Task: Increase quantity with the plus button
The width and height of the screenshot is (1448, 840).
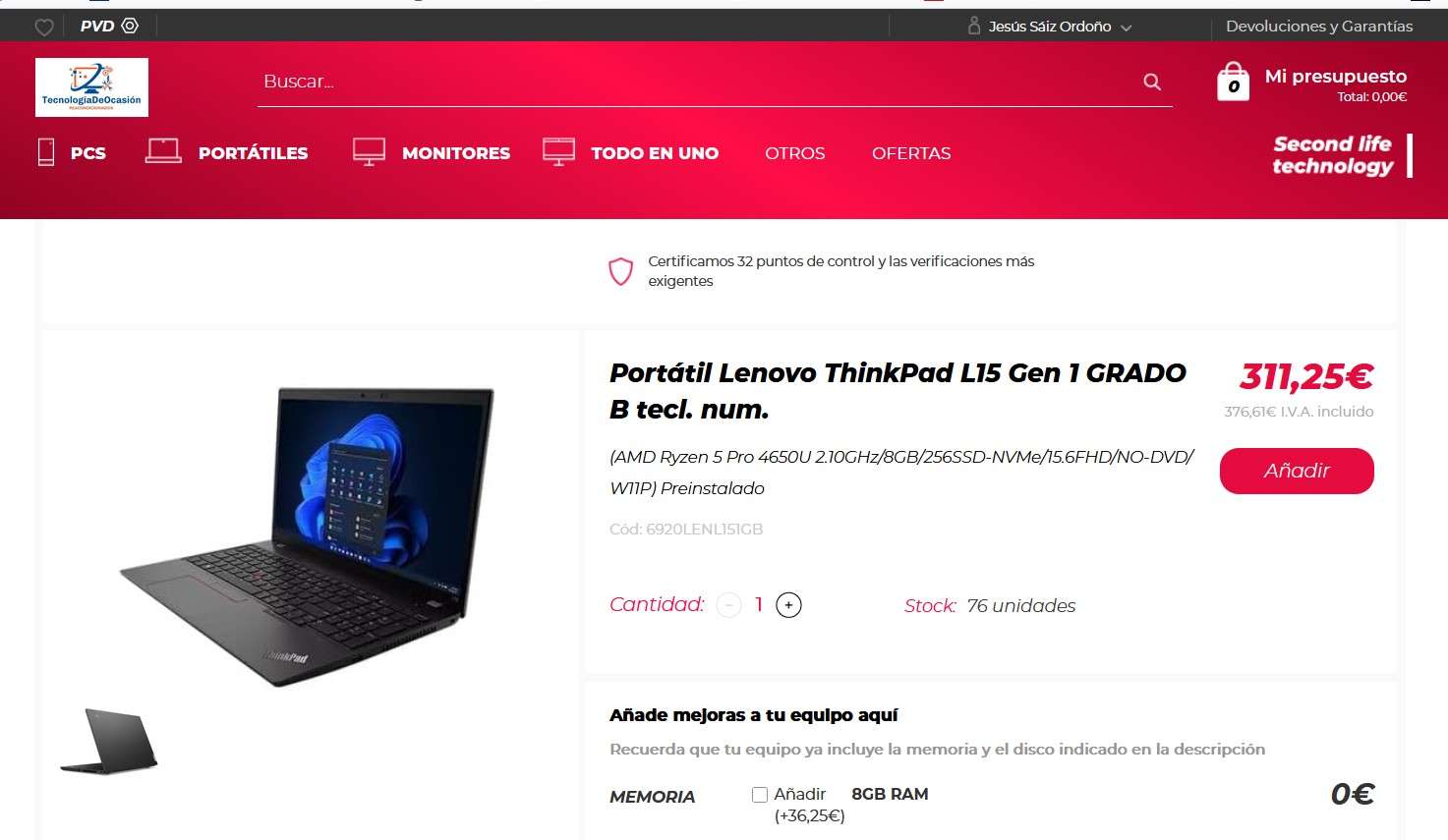Action: [x=788, y=605]
